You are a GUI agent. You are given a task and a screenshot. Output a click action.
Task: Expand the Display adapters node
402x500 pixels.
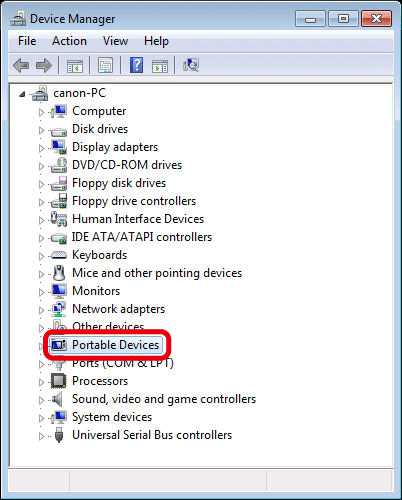point(41,148)
